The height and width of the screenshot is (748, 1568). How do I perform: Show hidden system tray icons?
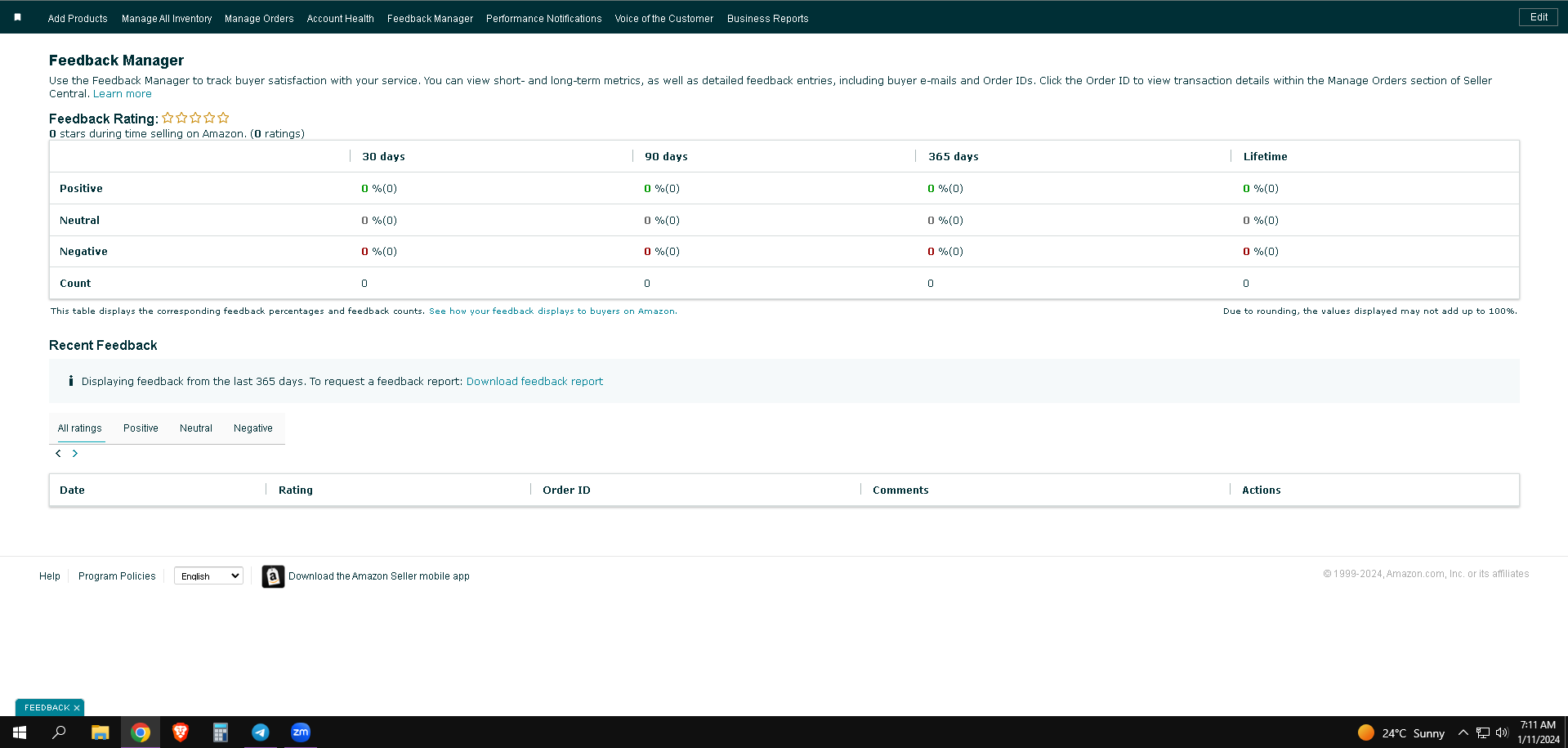pos(1463,732)
